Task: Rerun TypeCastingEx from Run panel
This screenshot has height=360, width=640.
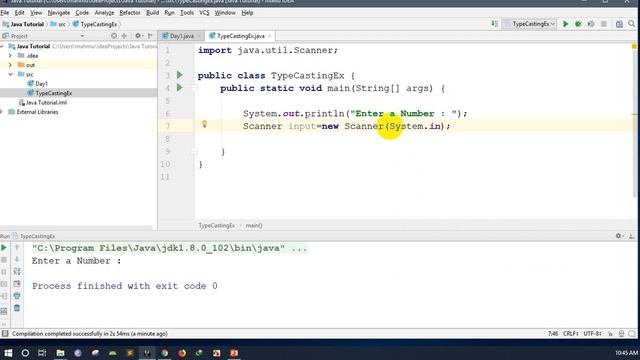Action: click(4, 248)
